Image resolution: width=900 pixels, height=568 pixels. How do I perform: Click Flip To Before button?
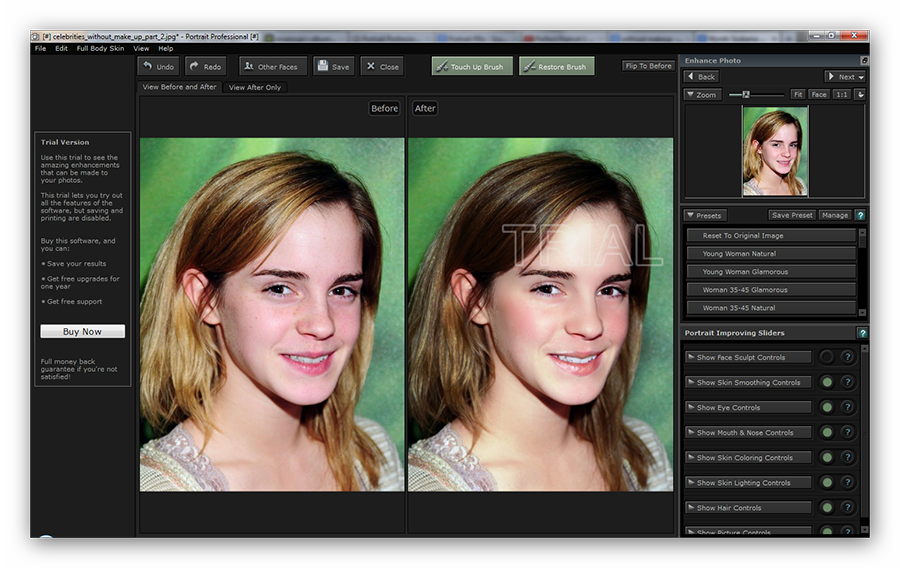pos(648,65)
